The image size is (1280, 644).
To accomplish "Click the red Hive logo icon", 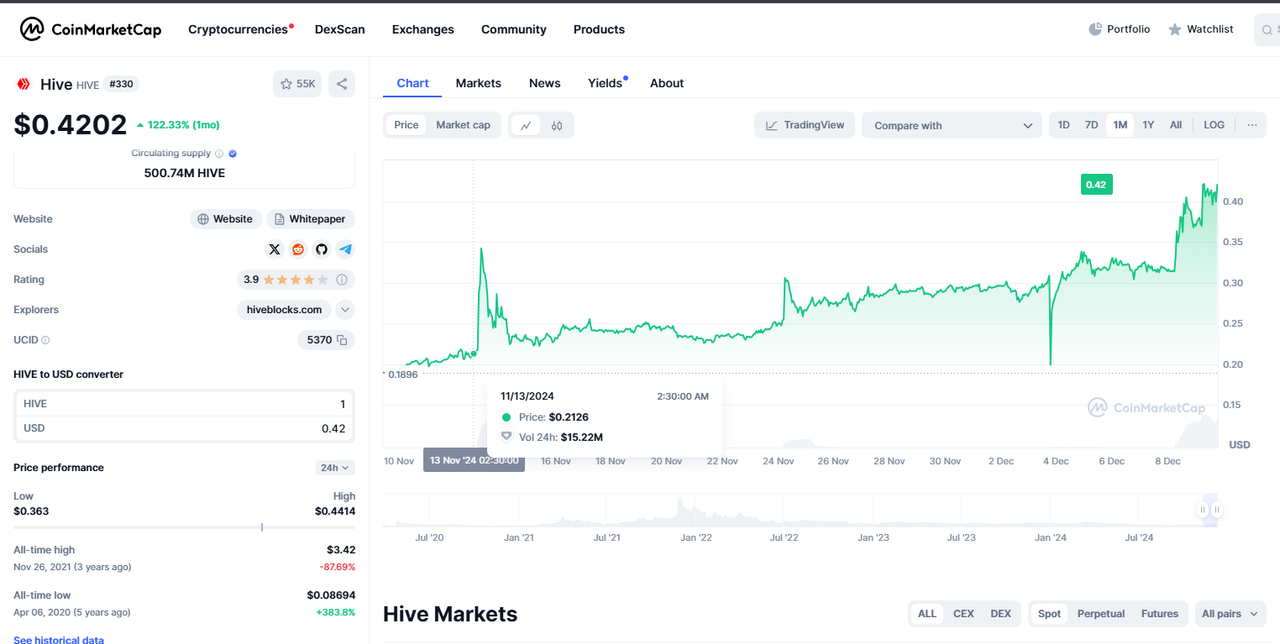I will coord(23,84).
